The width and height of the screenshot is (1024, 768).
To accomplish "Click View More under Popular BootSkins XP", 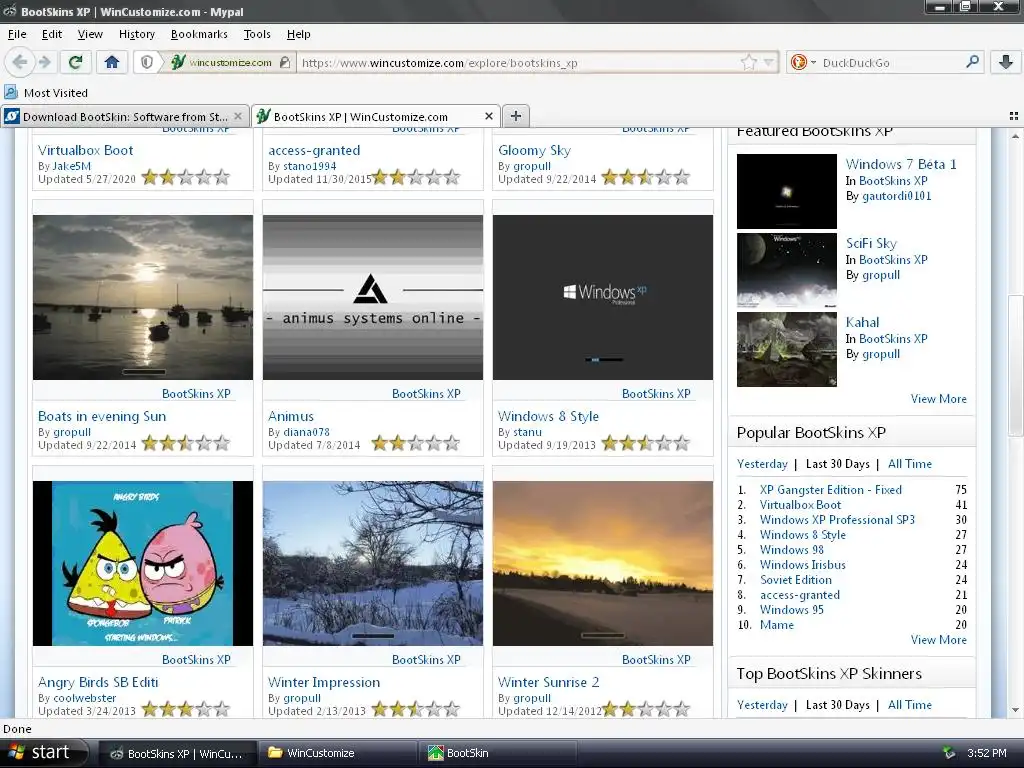I will point(938,639).
